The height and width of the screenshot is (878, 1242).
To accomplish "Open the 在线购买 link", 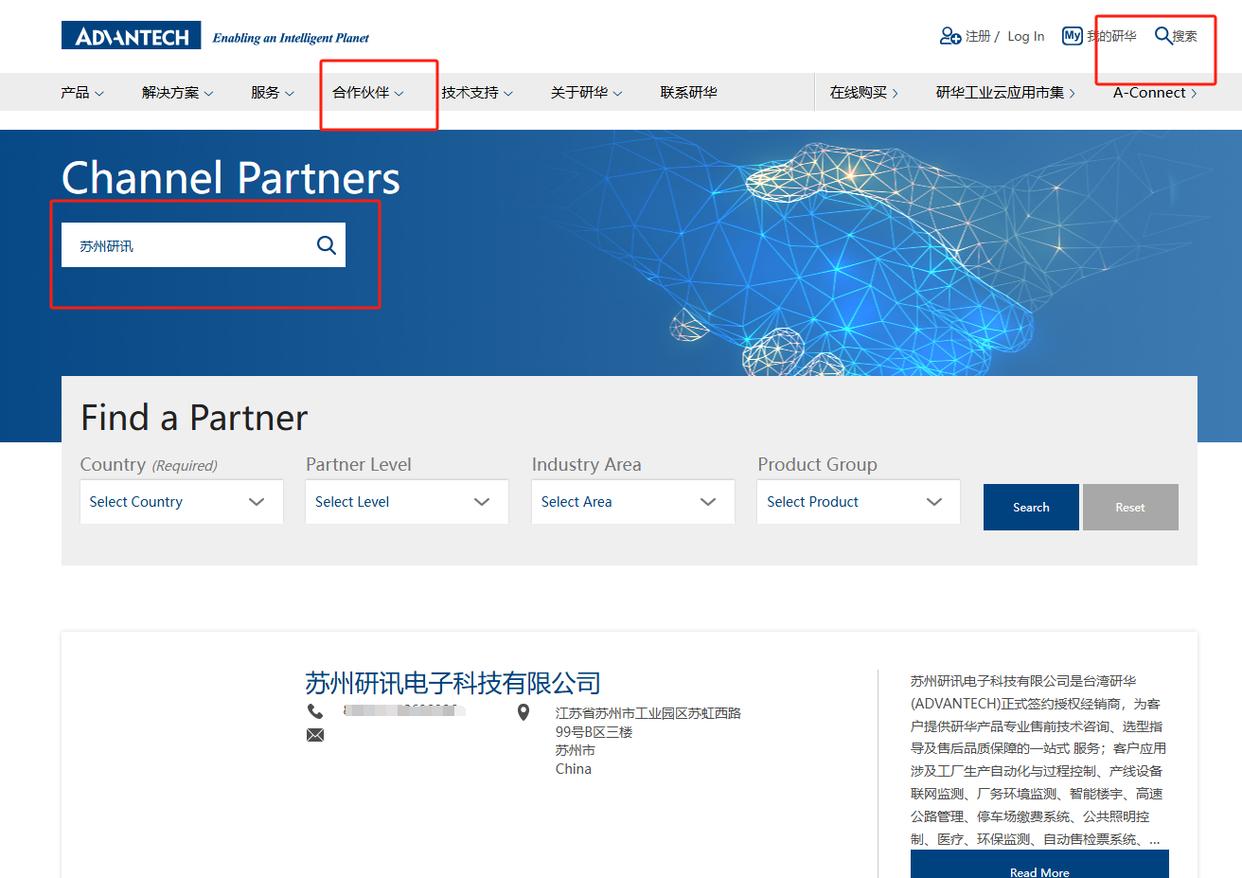I will coord(864,92).
